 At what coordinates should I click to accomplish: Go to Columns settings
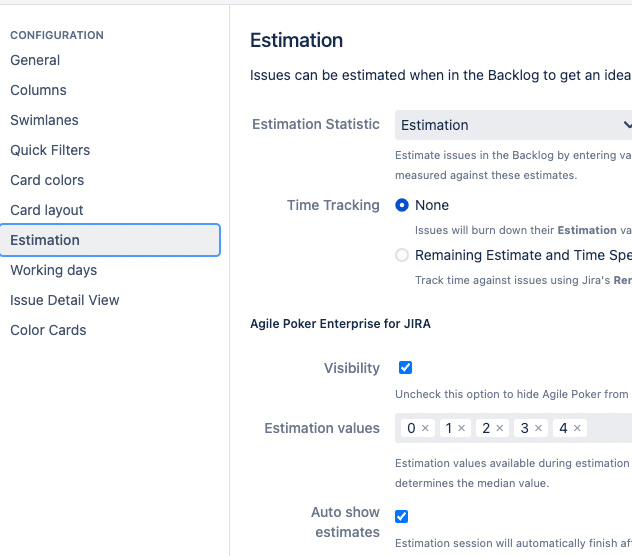click(38, 90)
